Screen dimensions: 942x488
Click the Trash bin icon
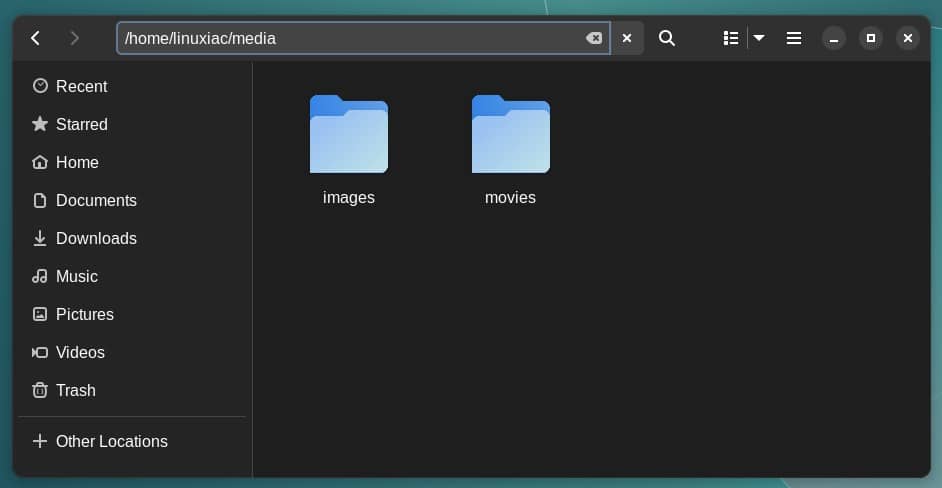[x=40, y=390]
